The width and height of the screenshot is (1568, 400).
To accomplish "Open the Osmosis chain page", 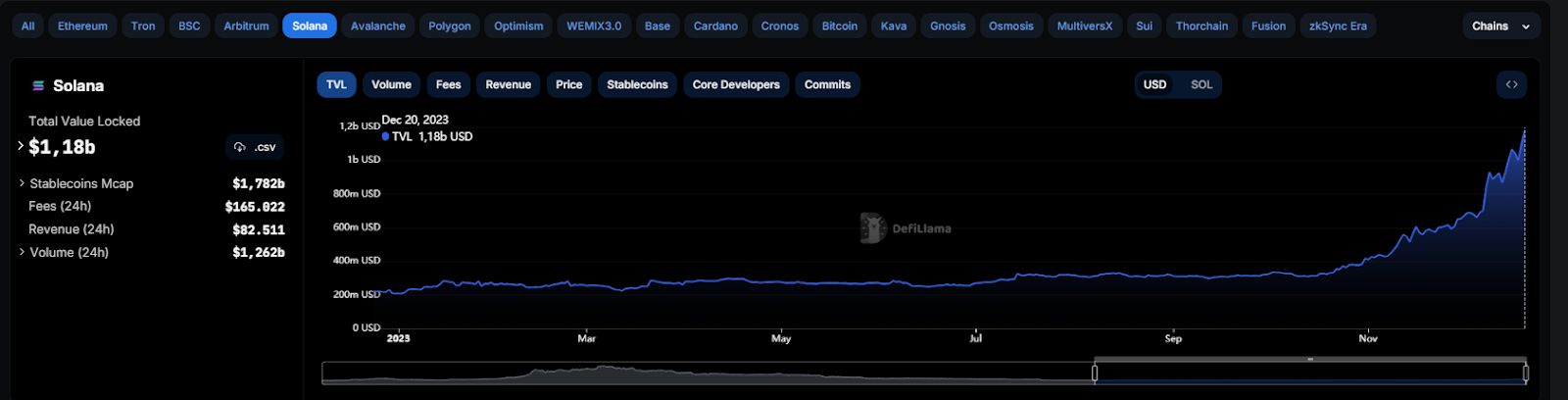I will point(1011,26).
